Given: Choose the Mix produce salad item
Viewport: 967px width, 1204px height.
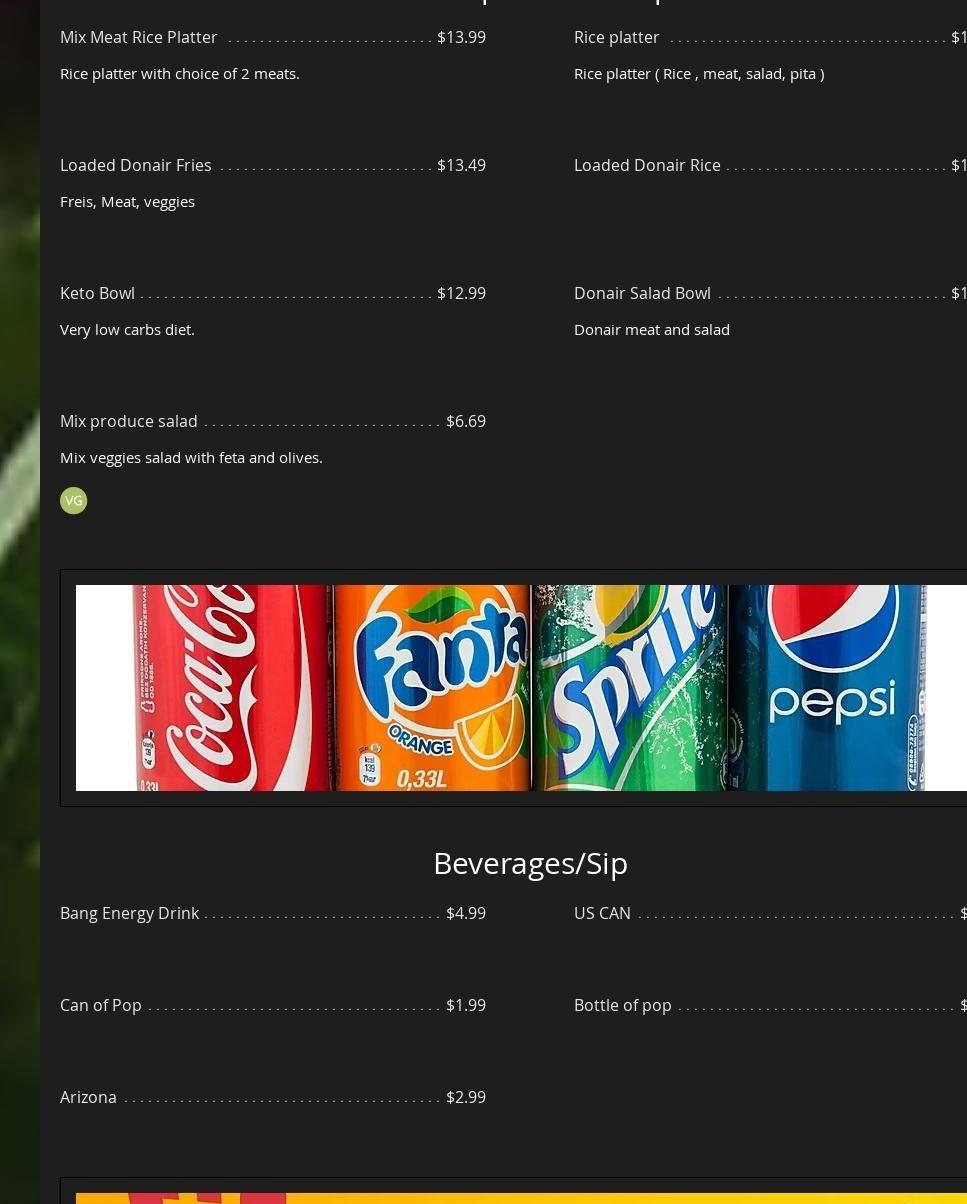Looking at the screenshot, I should point(129,421).
